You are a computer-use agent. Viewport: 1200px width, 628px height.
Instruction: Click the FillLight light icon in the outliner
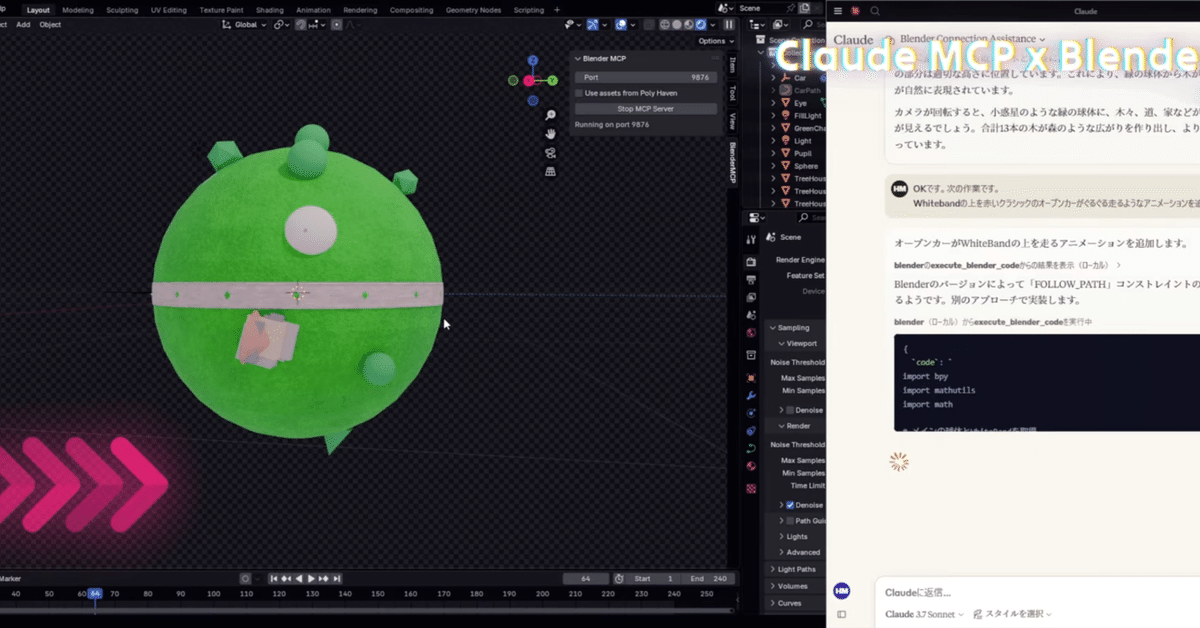[x=785, y=115]
